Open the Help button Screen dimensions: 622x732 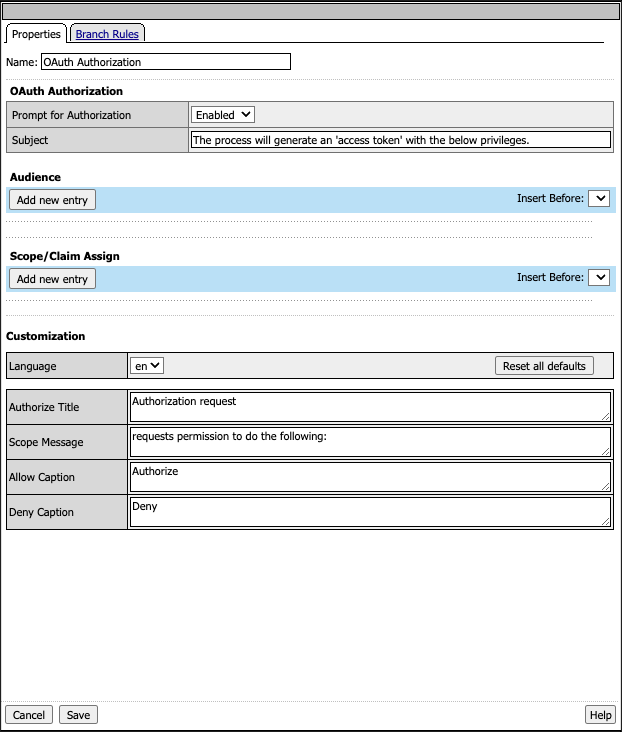(600, 715)
